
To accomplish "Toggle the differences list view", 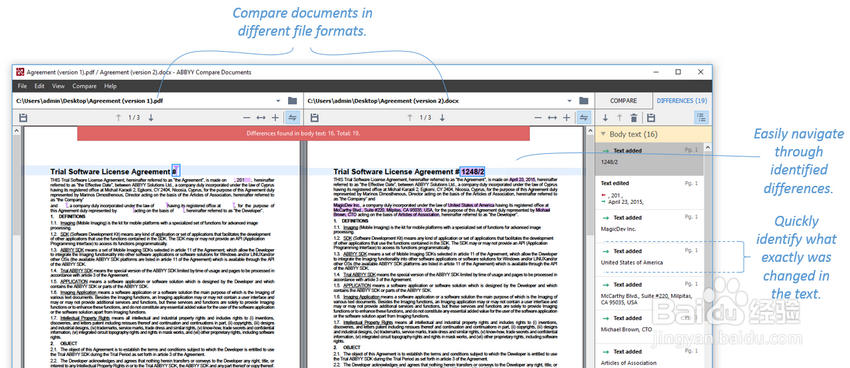I will 701,118.
